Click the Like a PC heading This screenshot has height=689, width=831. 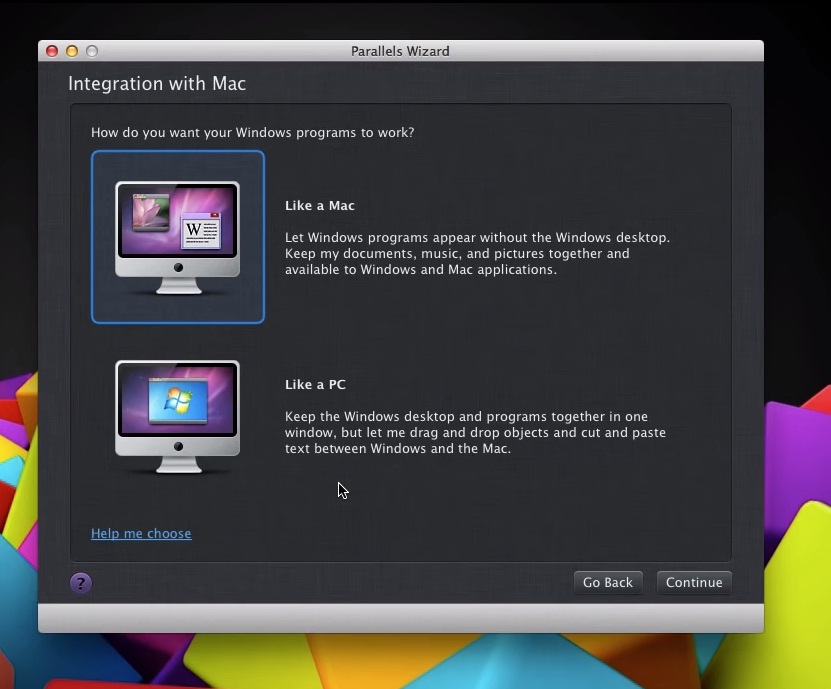pos(315,385)
